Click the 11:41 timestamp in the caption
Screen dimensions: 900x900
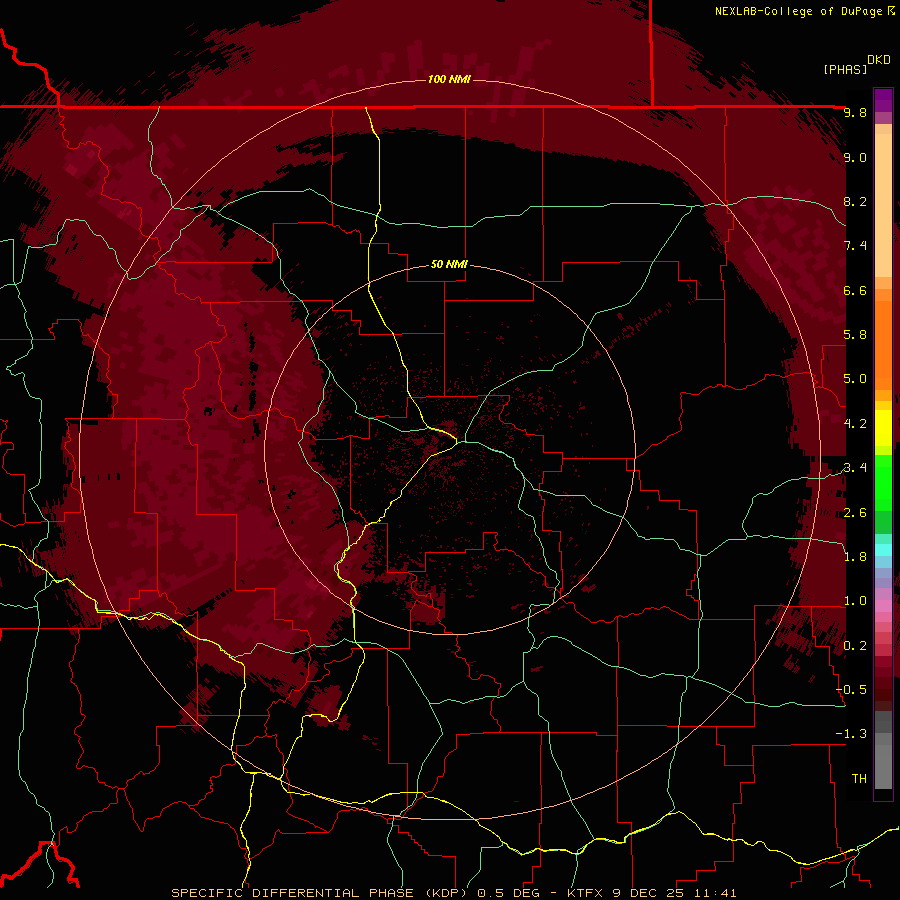click(715, 893)
